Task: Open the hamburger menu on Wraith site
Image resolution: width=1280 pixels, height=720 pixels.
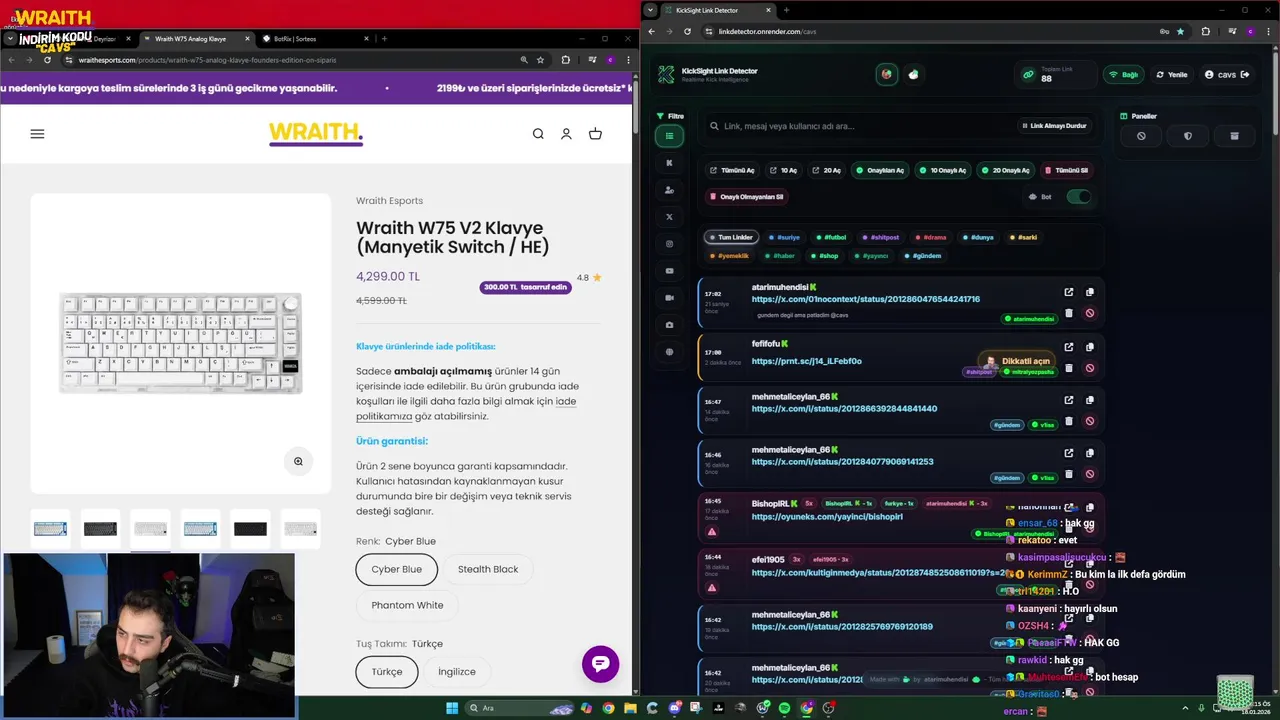Action: click(37, 134)
